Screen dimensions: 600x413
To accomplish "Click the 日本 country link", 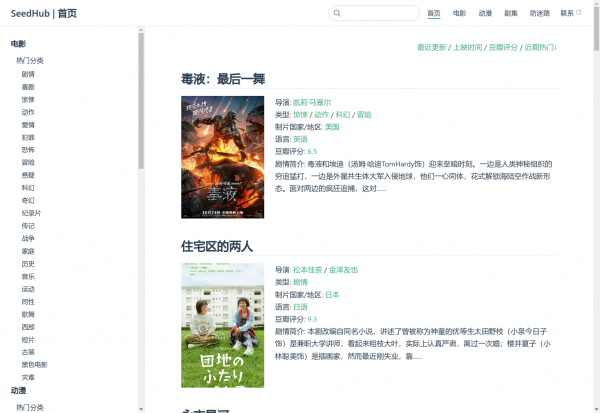I will [332, 295].
